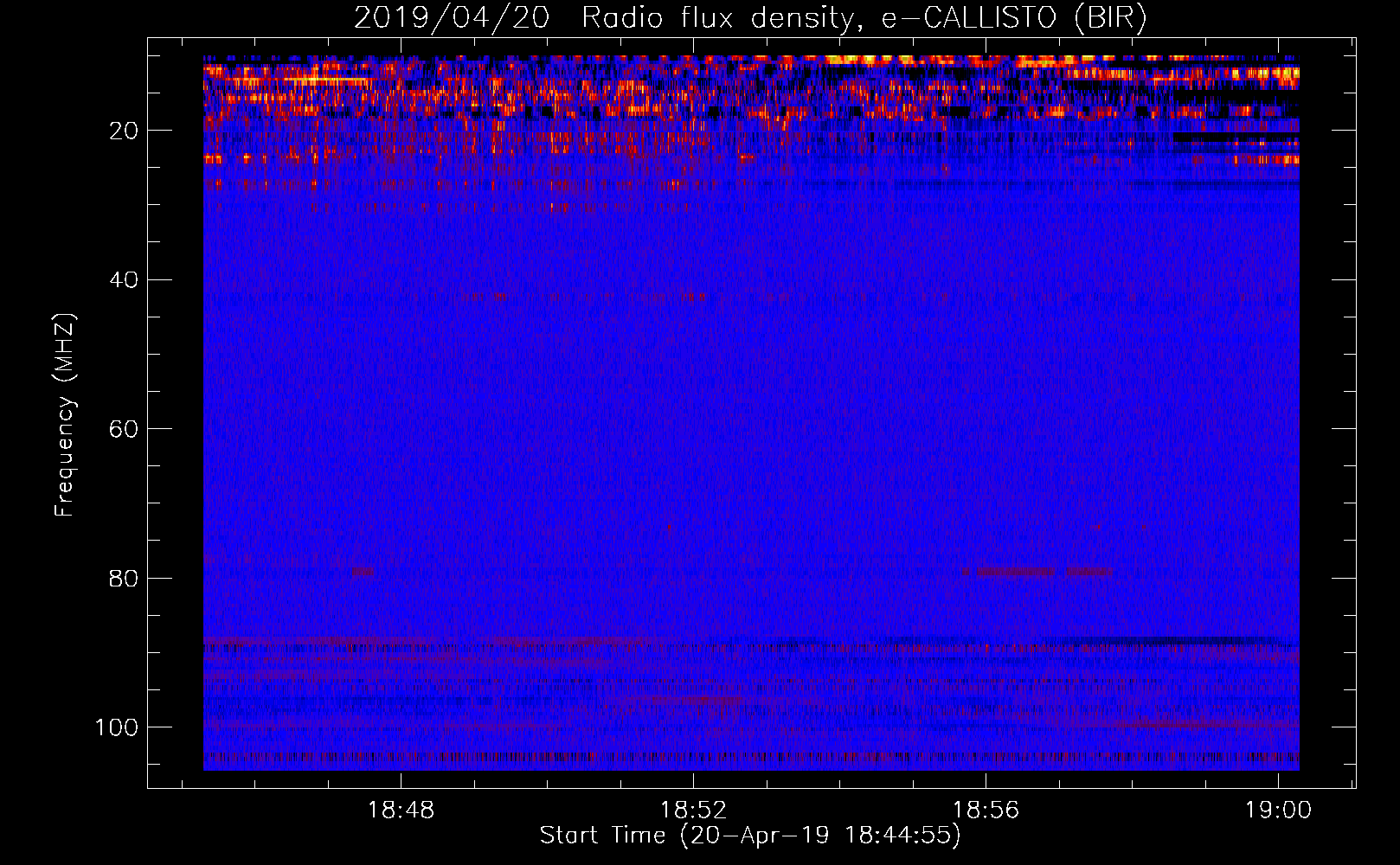Click the '19:00' time tick label
The image size is (1400, 865).
click(1279, 811)
